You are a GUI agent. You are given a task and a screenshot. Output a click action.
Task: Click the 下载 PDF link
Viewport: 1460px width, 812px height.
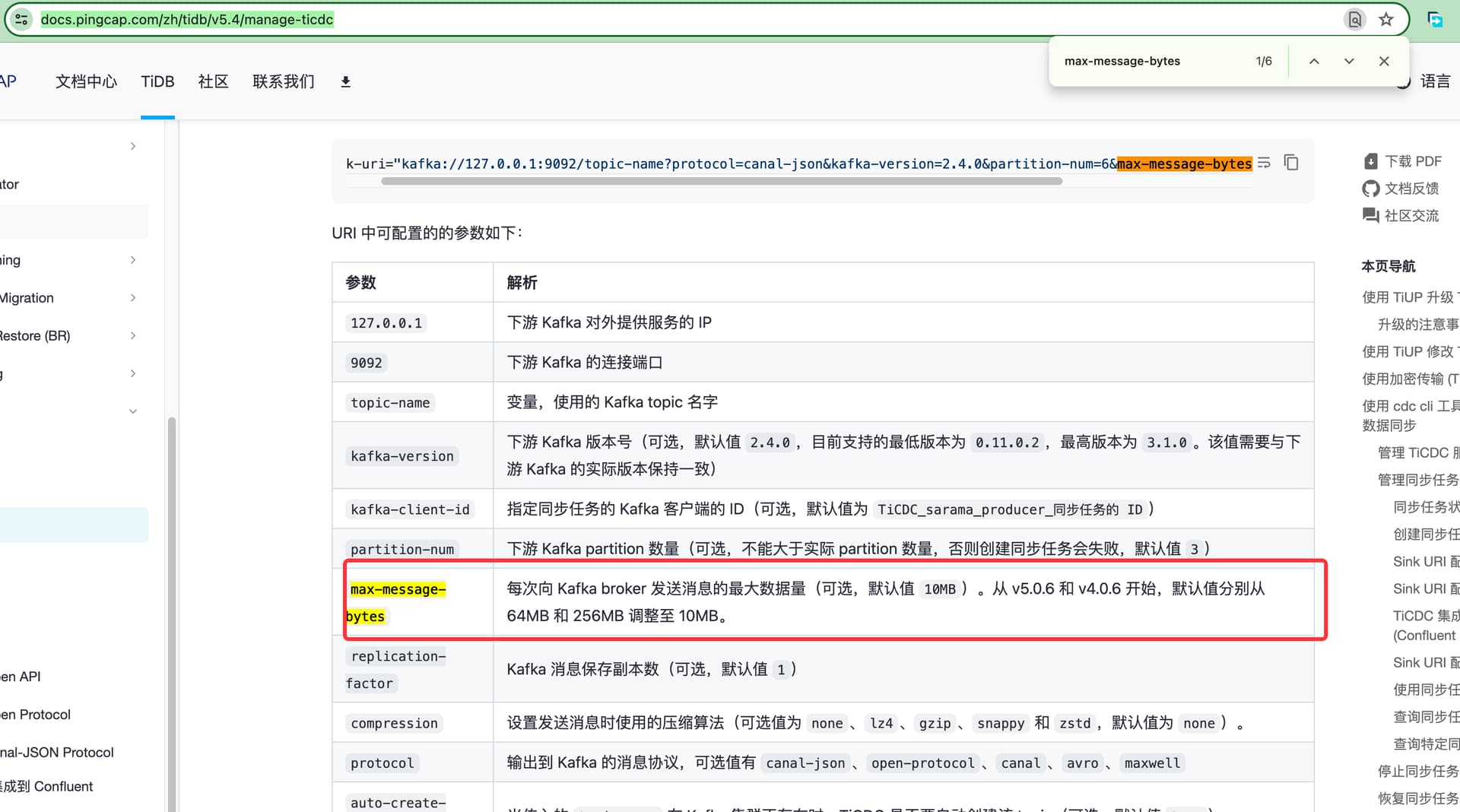(1413, 161)
